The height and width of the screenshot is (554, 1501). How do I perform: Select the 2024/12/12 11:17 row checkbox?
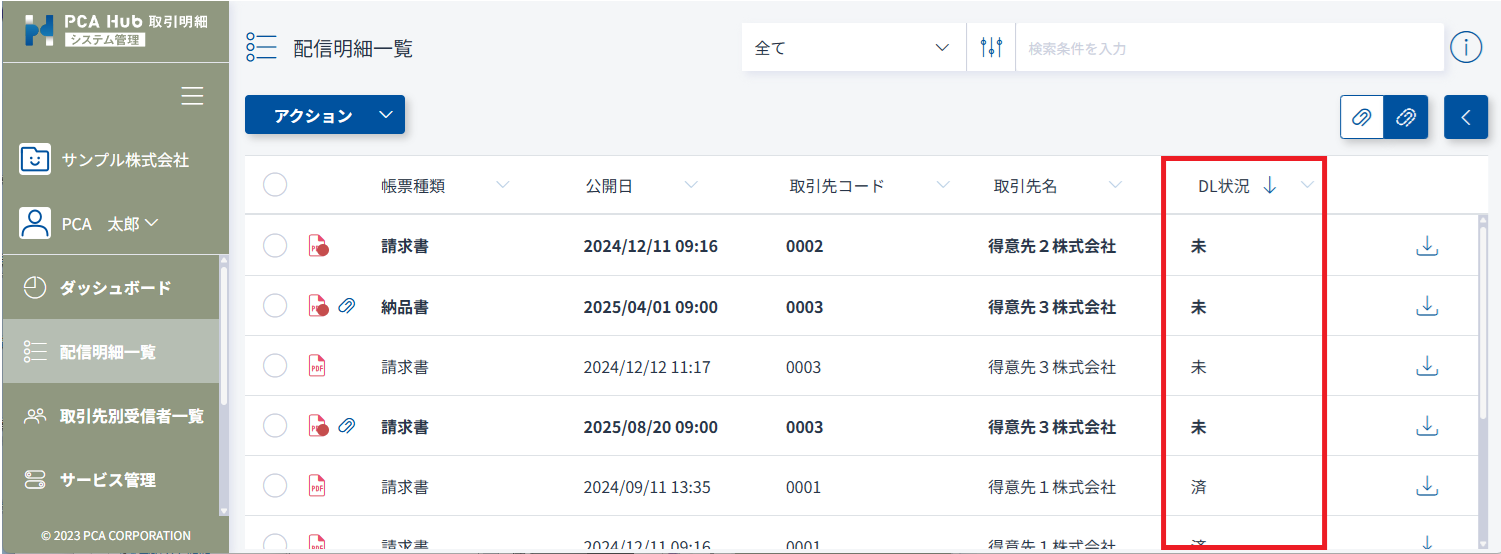coord(275,366)
